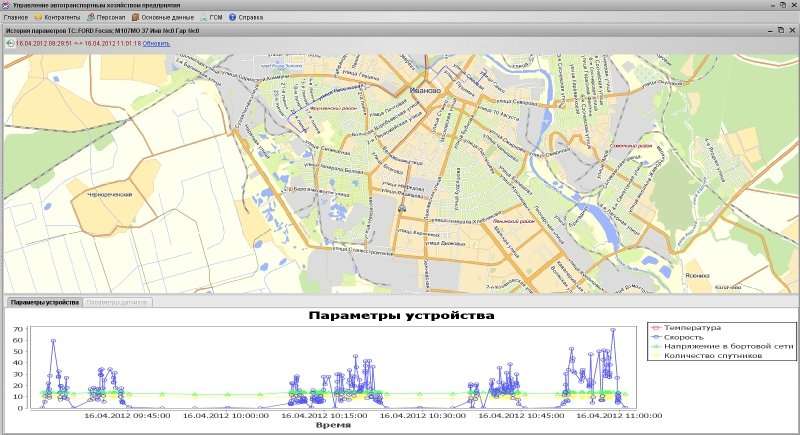Click the date range icon before timestamps

coord(10,44)
